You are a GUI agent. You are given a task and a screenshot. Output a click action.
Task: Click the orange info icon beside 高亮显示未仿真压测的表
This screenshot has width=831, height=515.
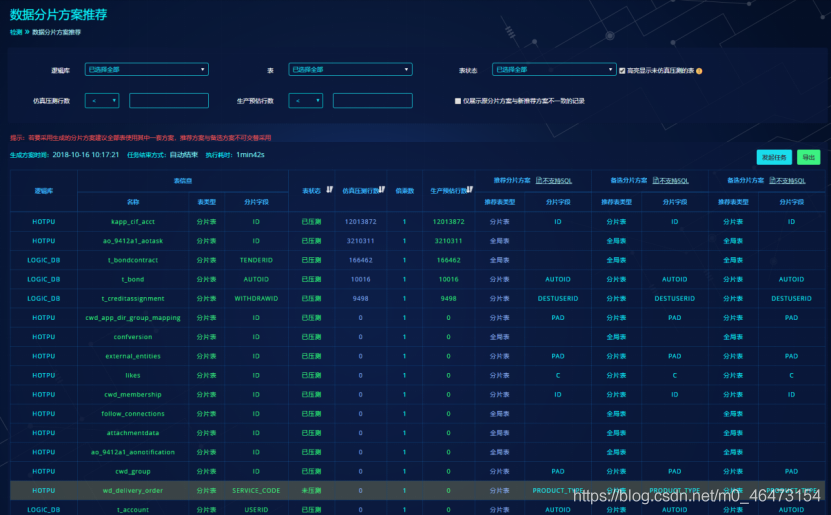[699, 71]
